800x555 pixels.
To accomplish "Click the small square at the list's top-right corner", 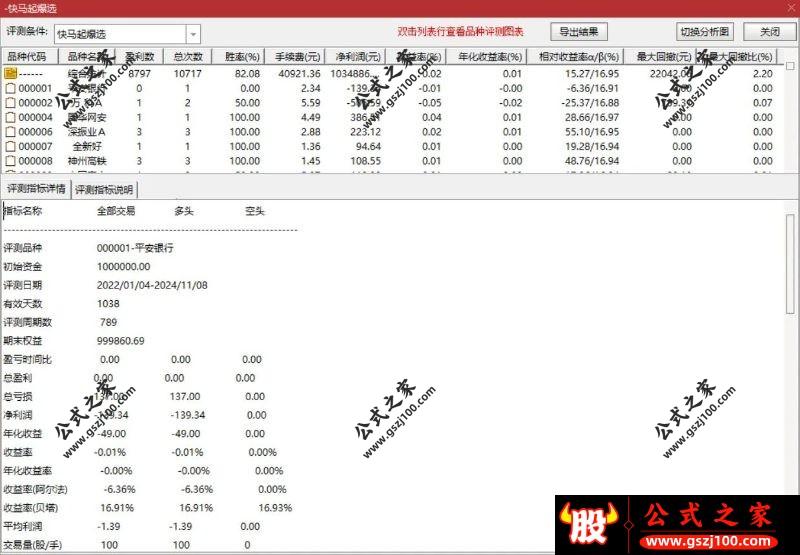I will (x=790, y=66).
